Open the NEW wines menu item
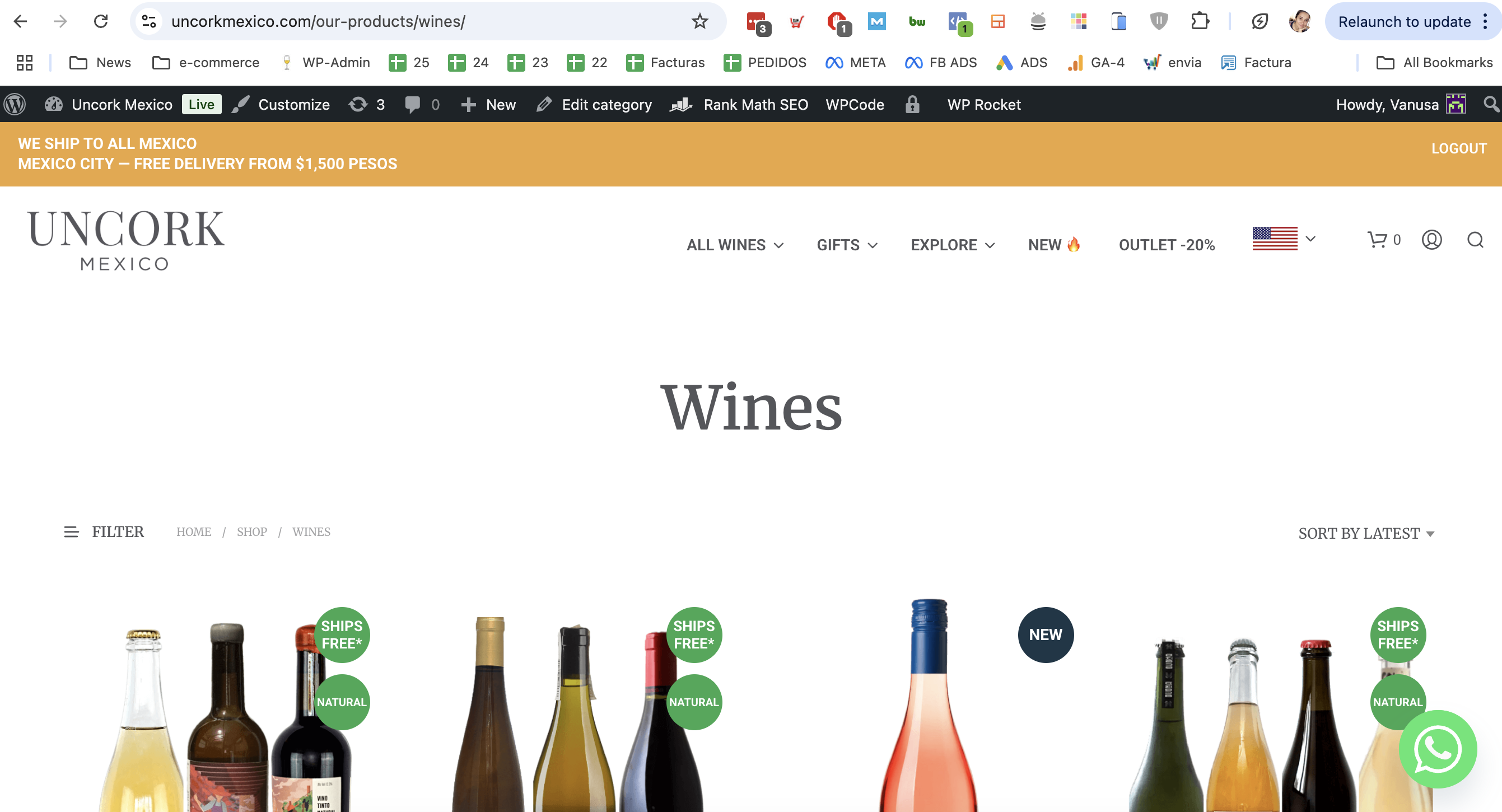The height and width of the screenshot is (812, 1502). (x=1054, y=245)
